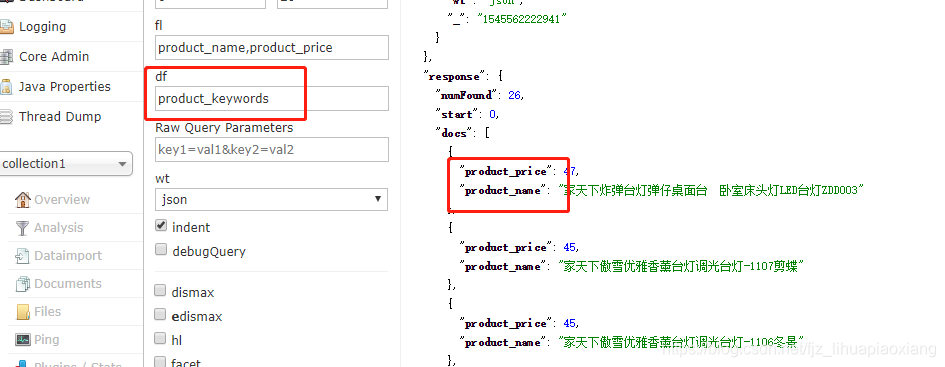Viewport: 945px width, 367px height.
Task: Enable the edismax checkbox
Action: pyautogui.click(x=160, y=315)
